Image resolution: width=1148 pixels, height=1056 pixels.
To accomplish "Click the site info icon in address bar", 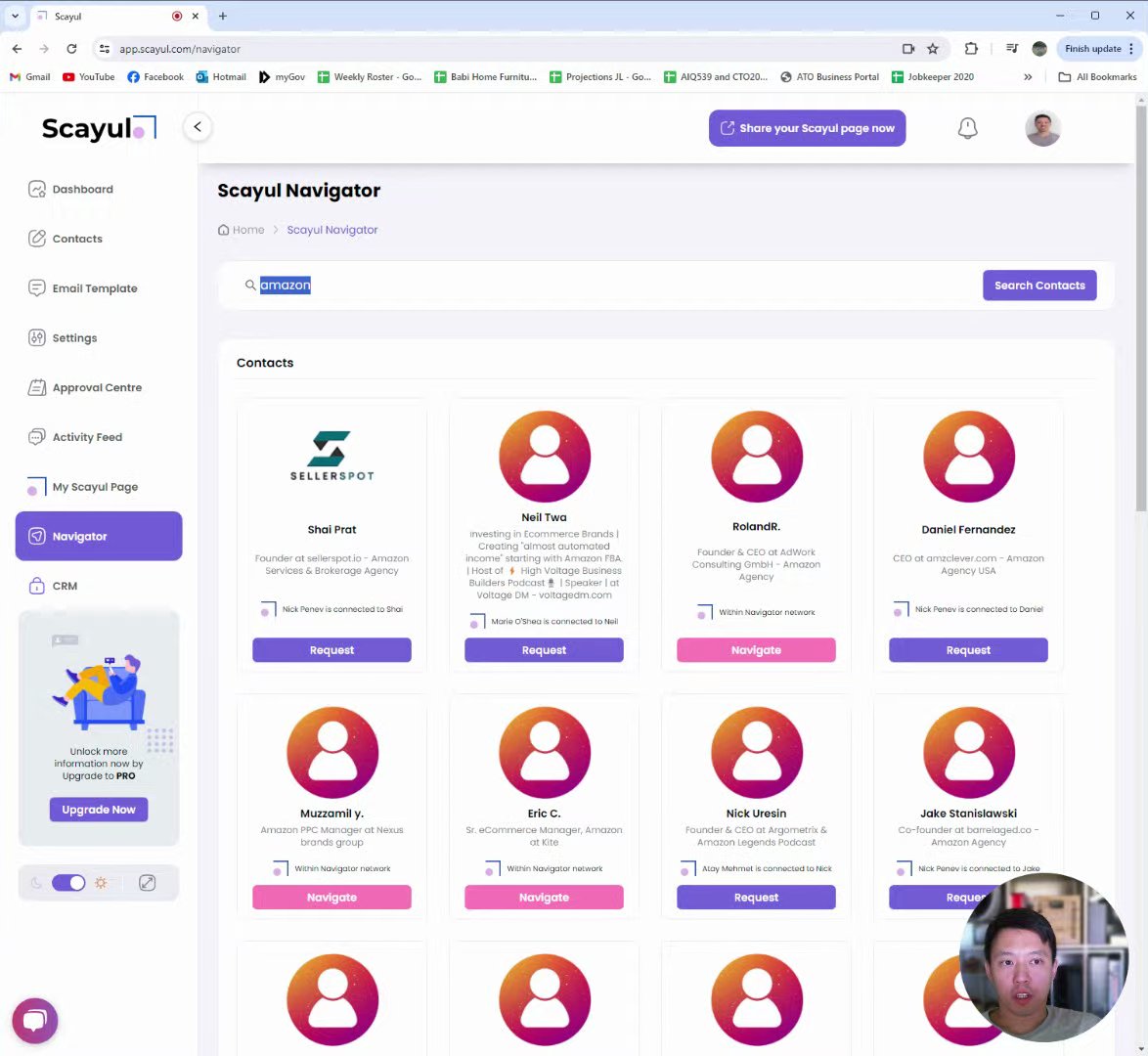I will (105, 49).
